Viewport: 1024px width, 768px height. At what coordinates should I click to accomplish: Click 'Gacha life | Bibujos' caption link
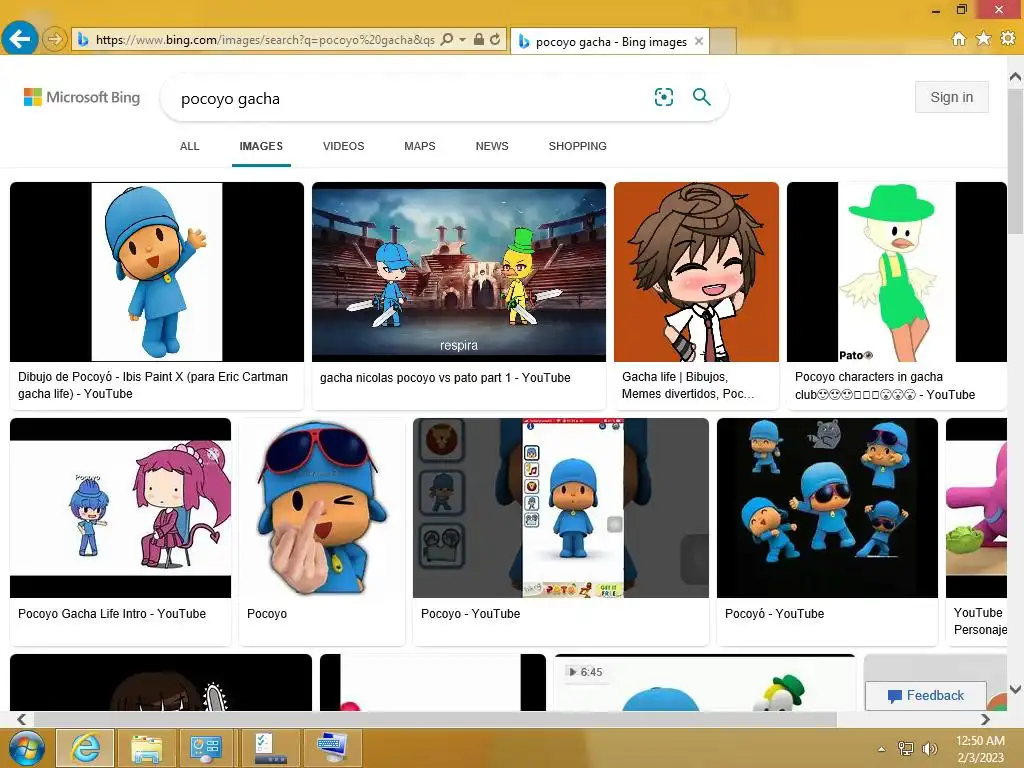tap(688, 385)
